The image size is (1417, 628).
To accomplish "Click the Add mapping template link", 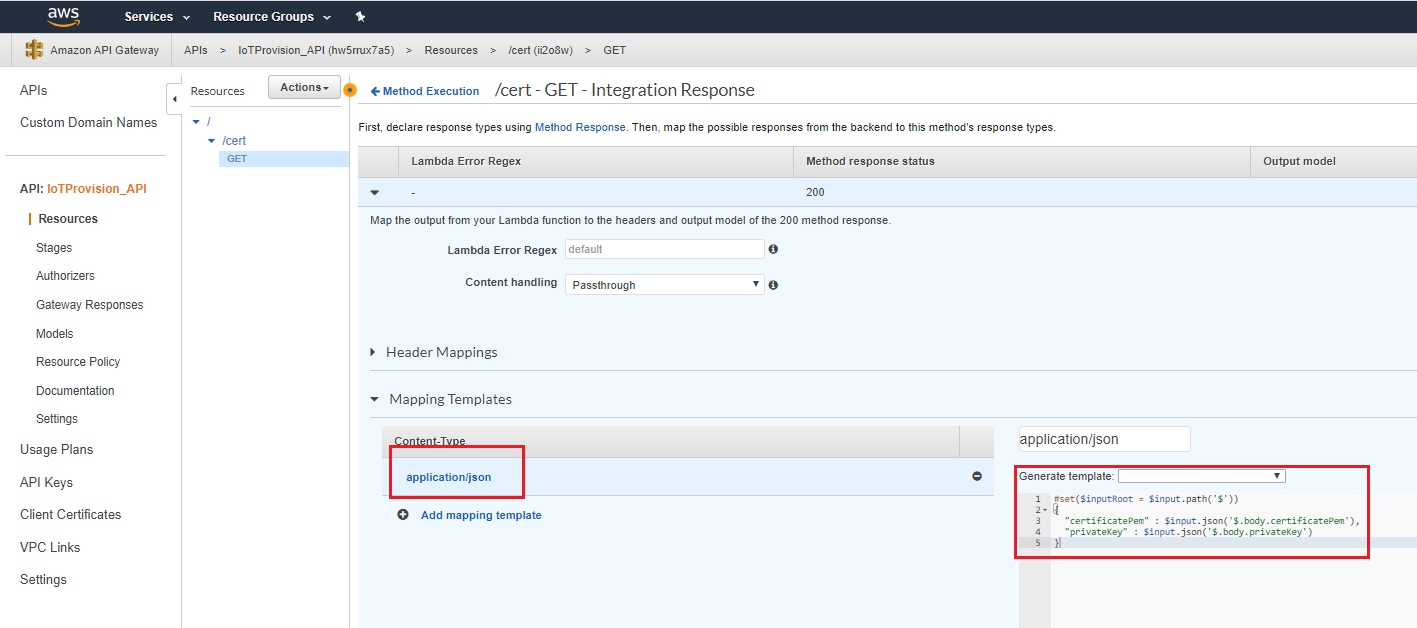I will click(x=481, y=515).
